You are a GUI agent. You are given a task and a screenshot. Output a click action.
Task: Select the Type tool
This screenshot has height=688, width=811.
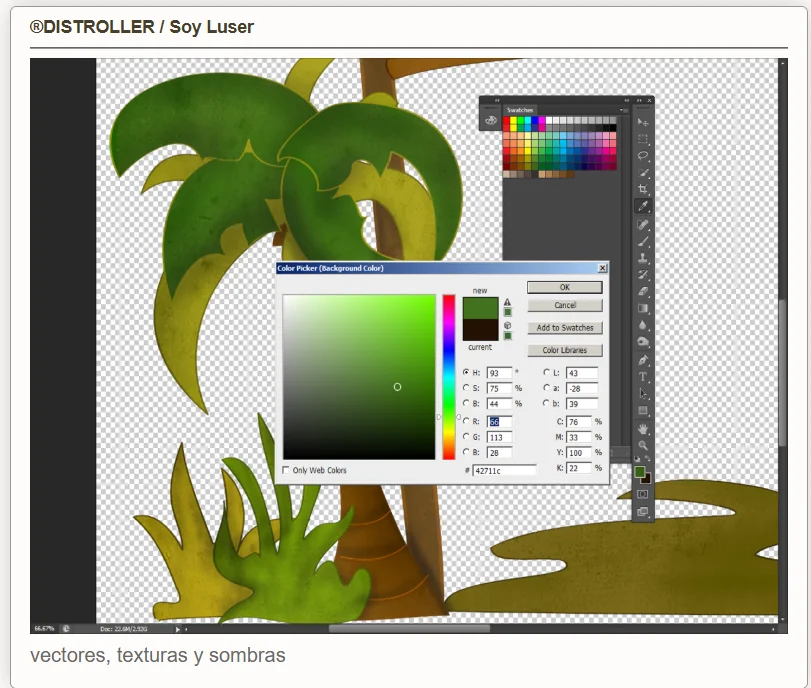(643, 377)
